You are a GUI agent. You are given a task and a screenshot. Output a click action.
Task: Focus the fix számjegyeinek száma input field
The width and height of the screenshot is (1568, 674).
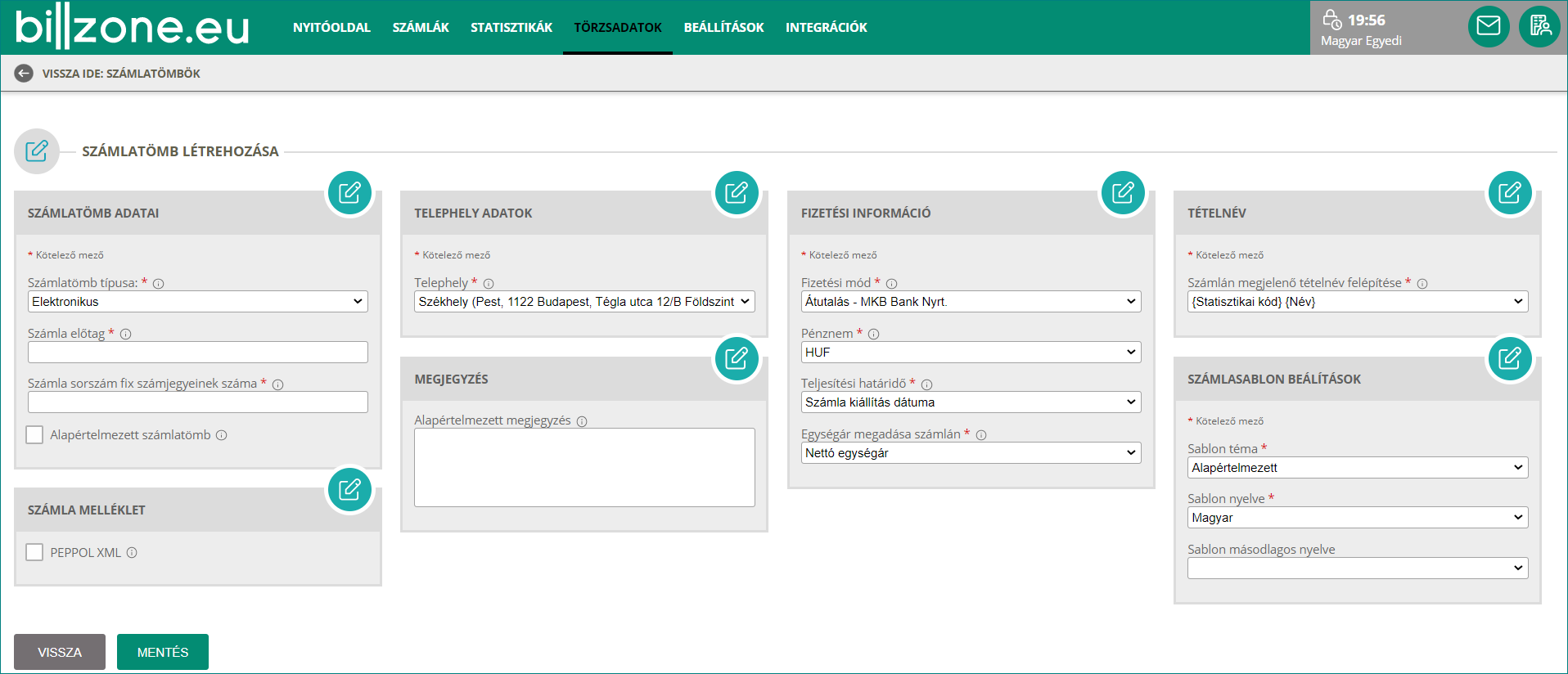[x=198, y=402]
